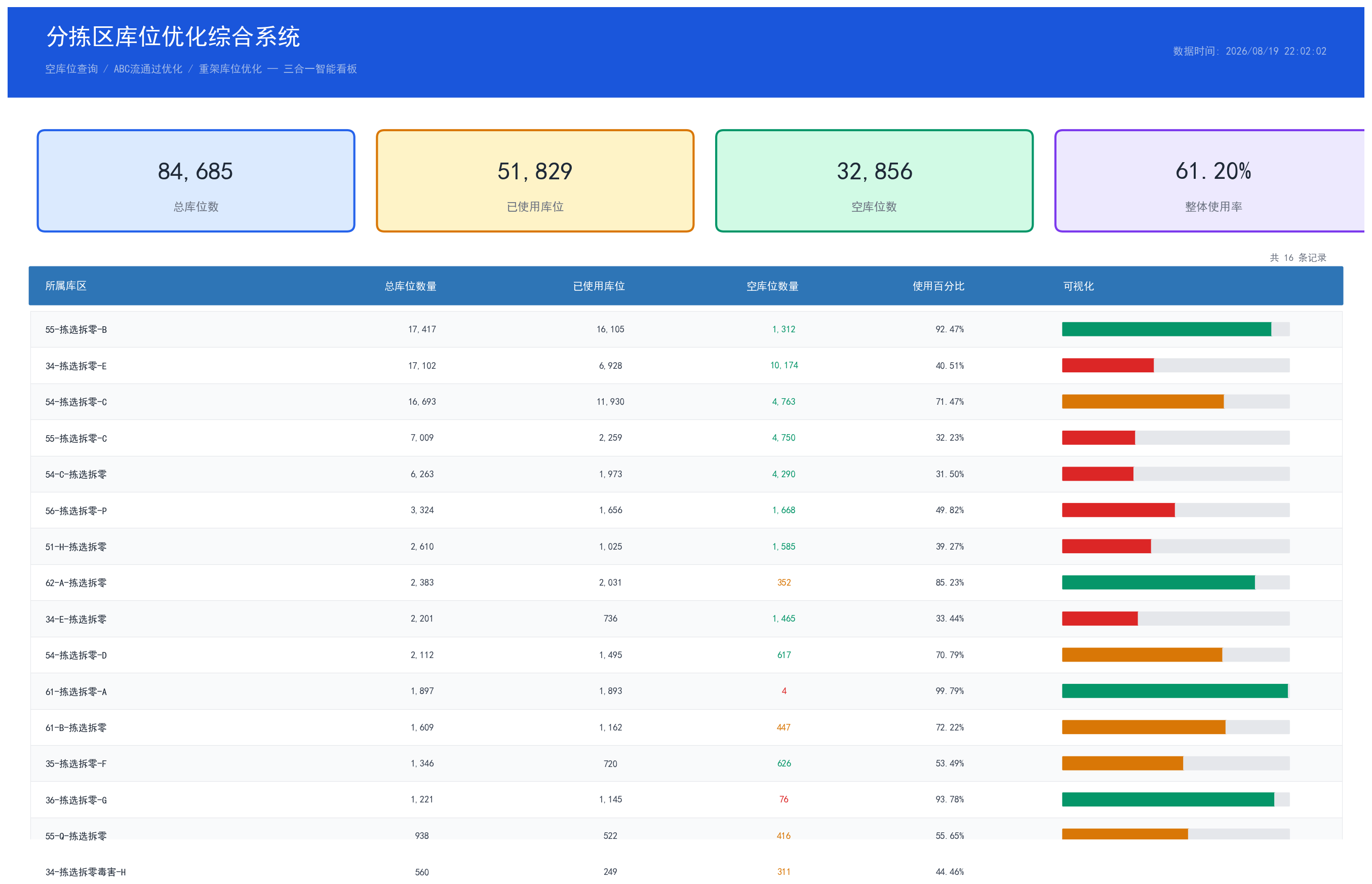Click the percentage 92.47%
This screenshot has height=884, width=1372.
tap(950, 329)
